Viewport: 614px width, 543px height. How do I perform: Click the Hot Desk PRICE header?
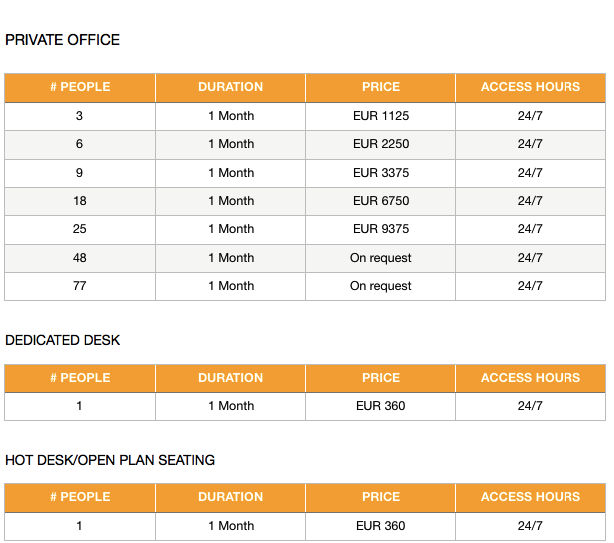pyautogui.click(x=381, y=497)
